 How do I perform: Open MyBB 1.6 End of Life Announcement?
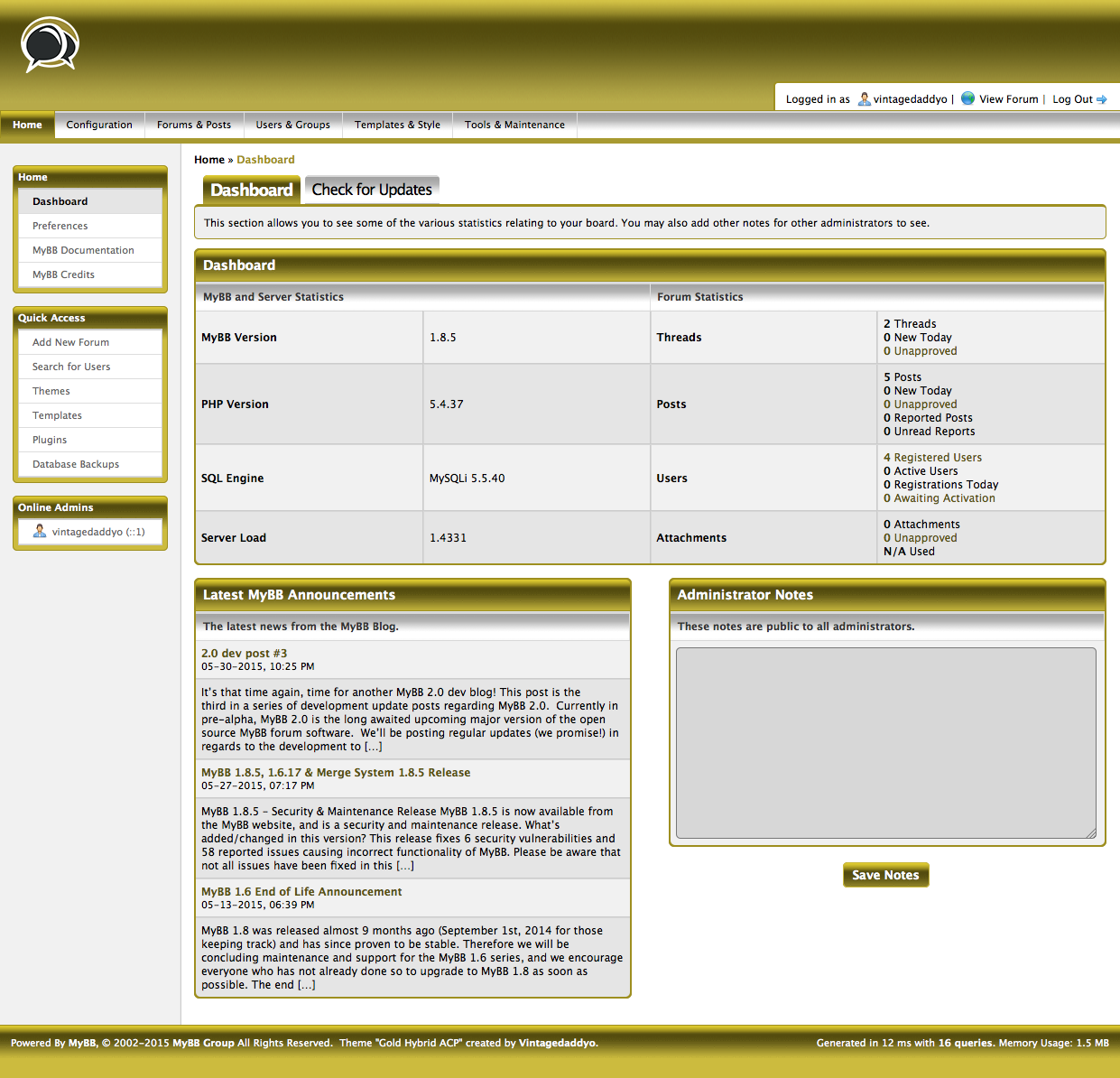301,891
